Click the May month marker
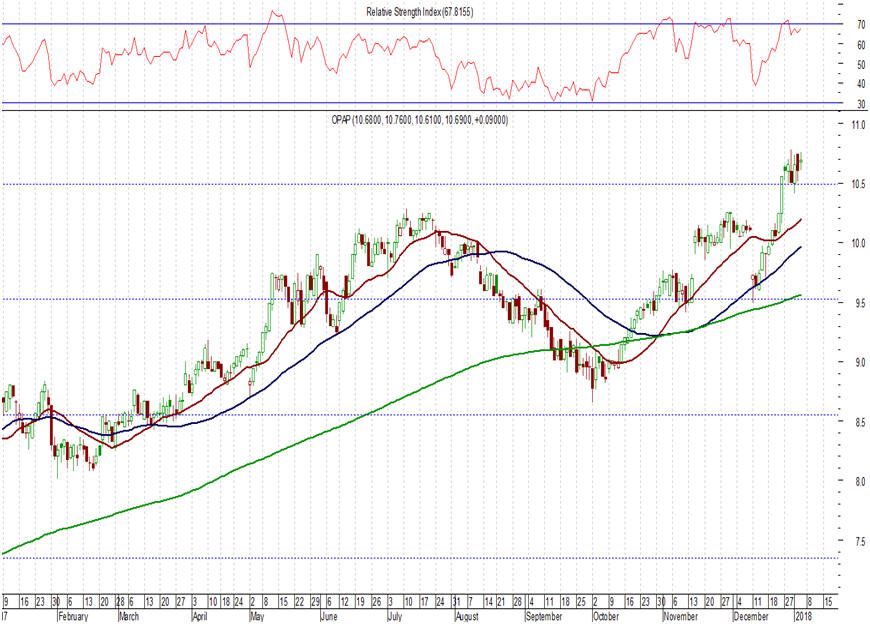This screenshot has height=624, width=870. 257,616
